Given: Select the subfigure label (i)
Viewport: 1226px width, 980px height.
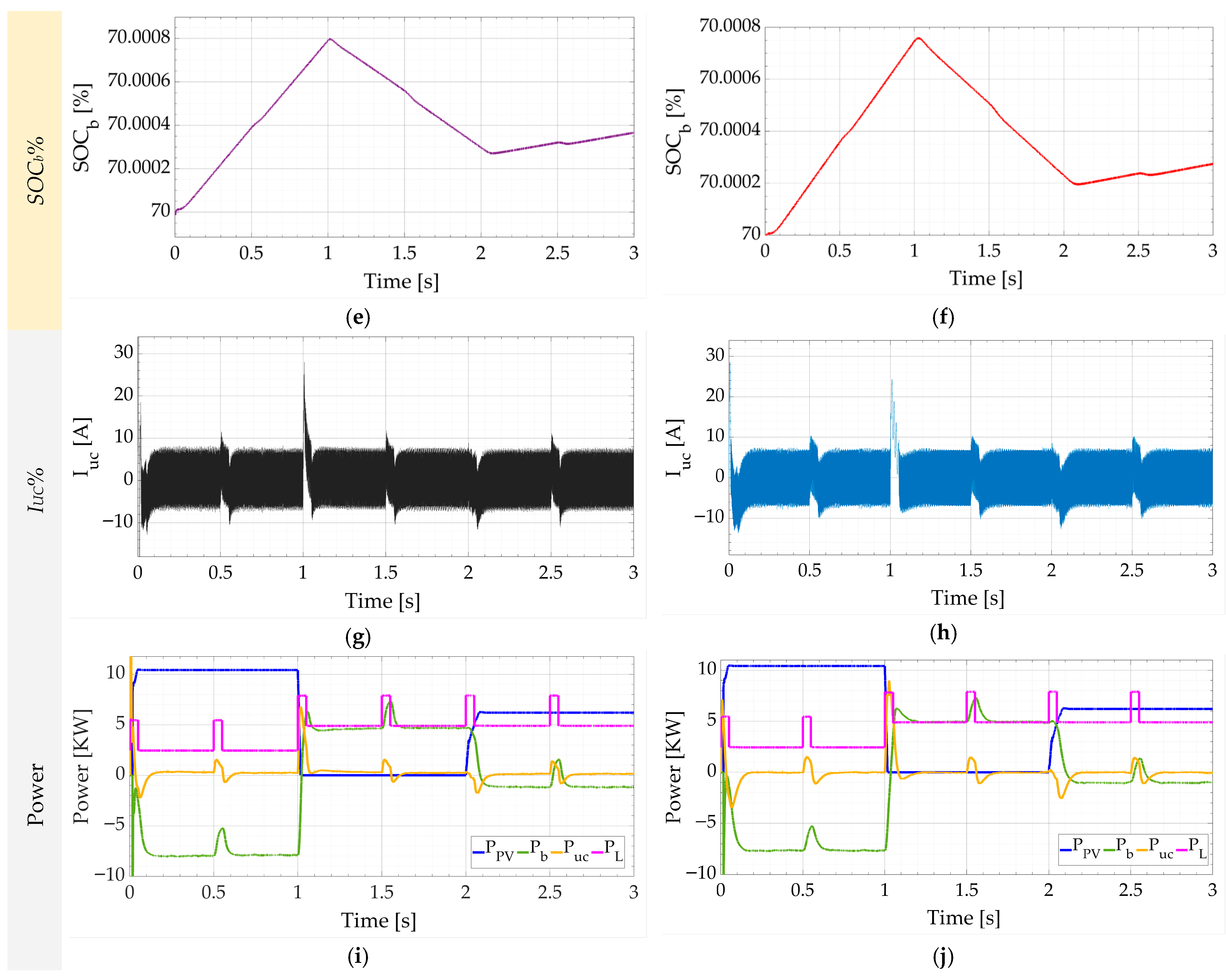Looking at the screenshot, I should click(358, 957).
